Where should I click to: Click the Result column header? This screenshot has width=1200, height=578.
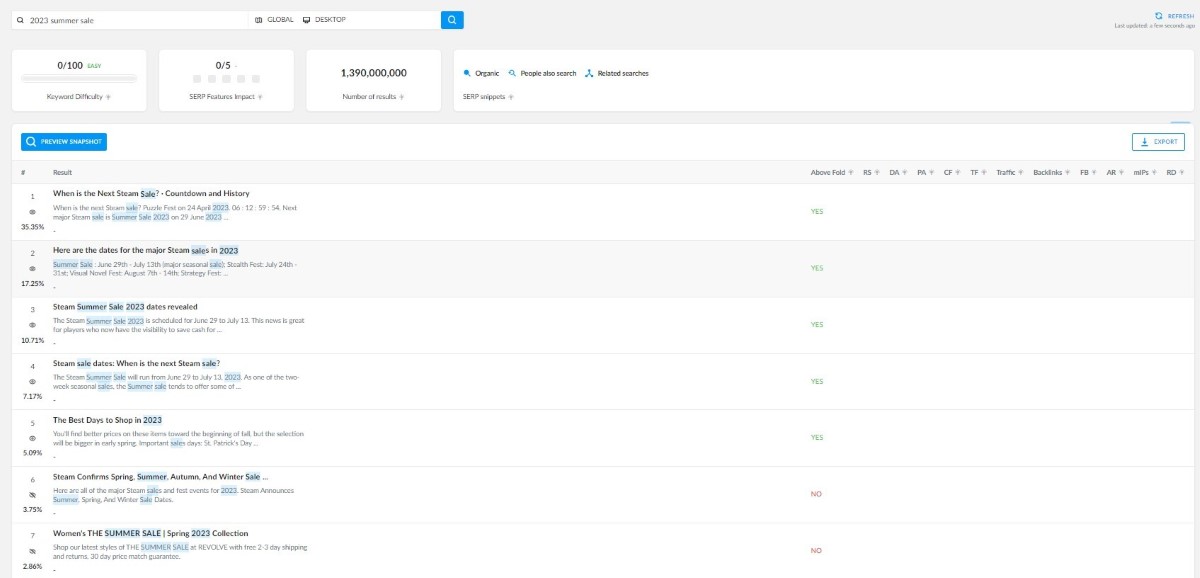point(63,172)
